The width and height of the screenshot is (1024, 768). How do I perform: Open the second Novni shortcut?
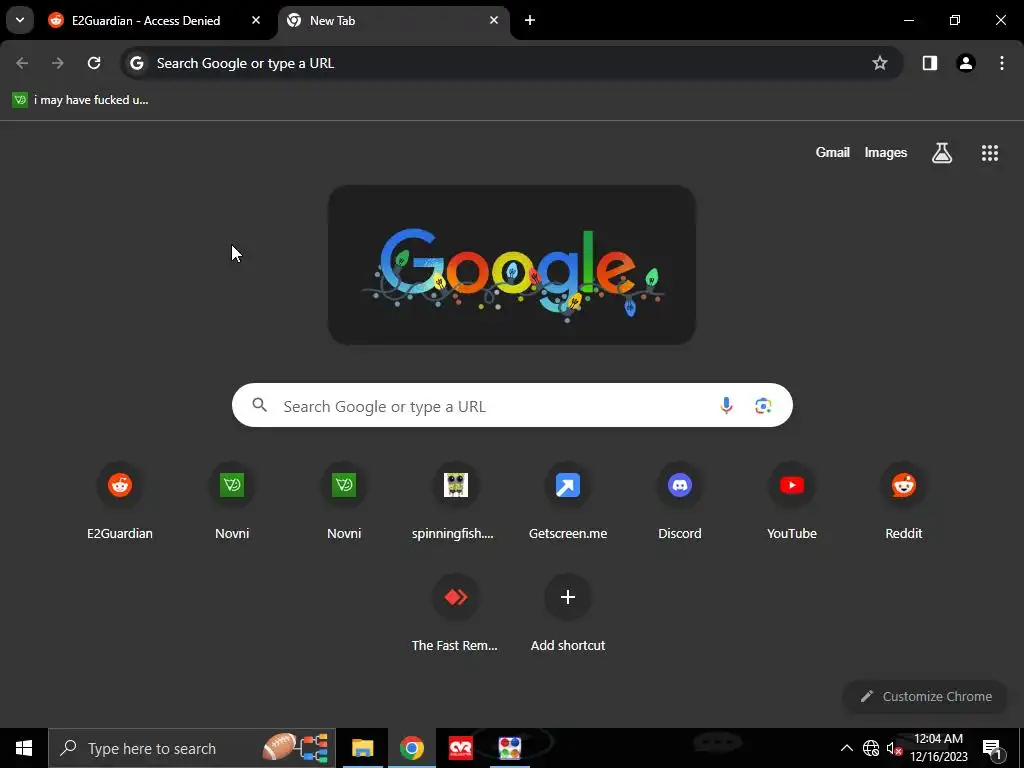[x=344, y=502]
